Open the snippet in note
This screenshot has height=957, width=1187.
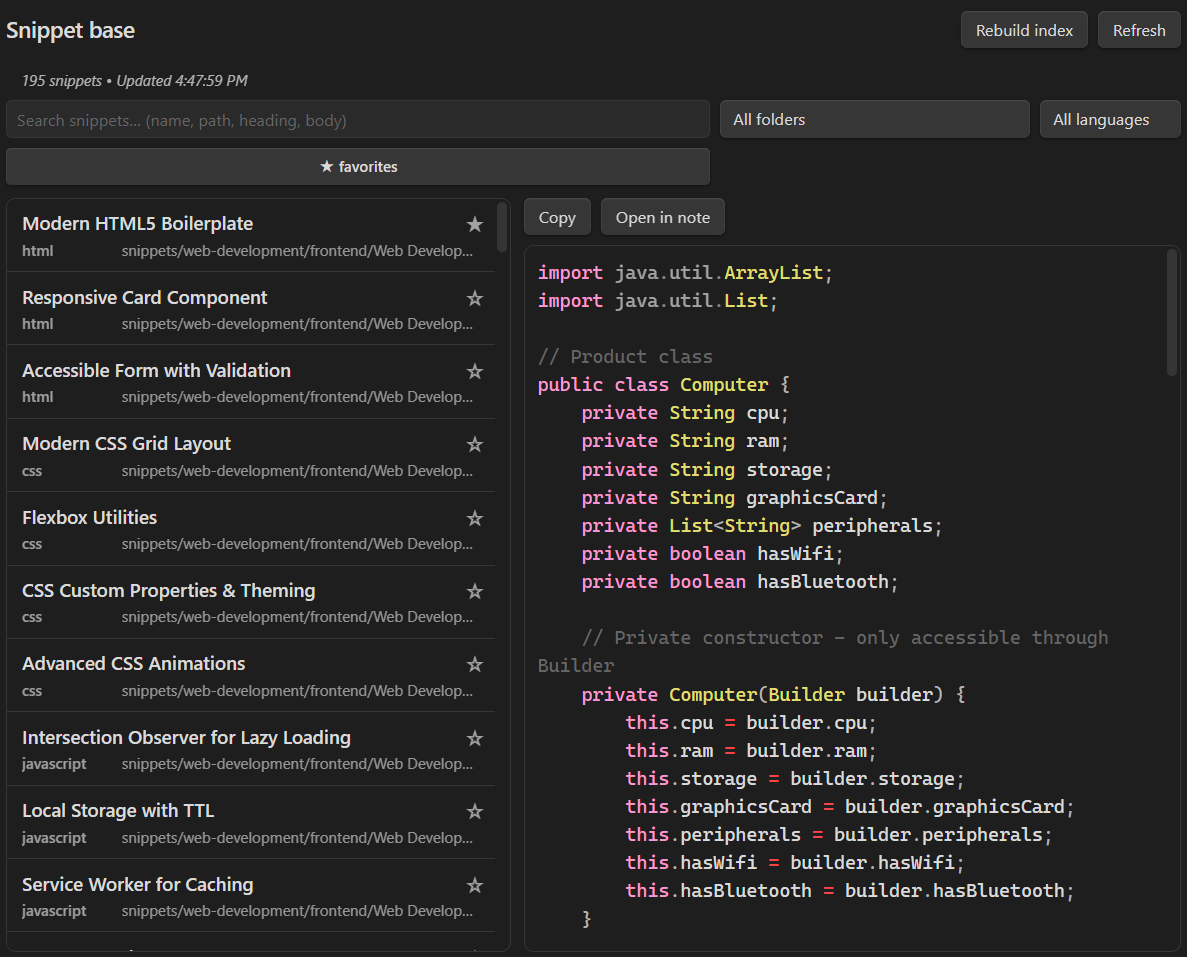[x=662, y=217]
